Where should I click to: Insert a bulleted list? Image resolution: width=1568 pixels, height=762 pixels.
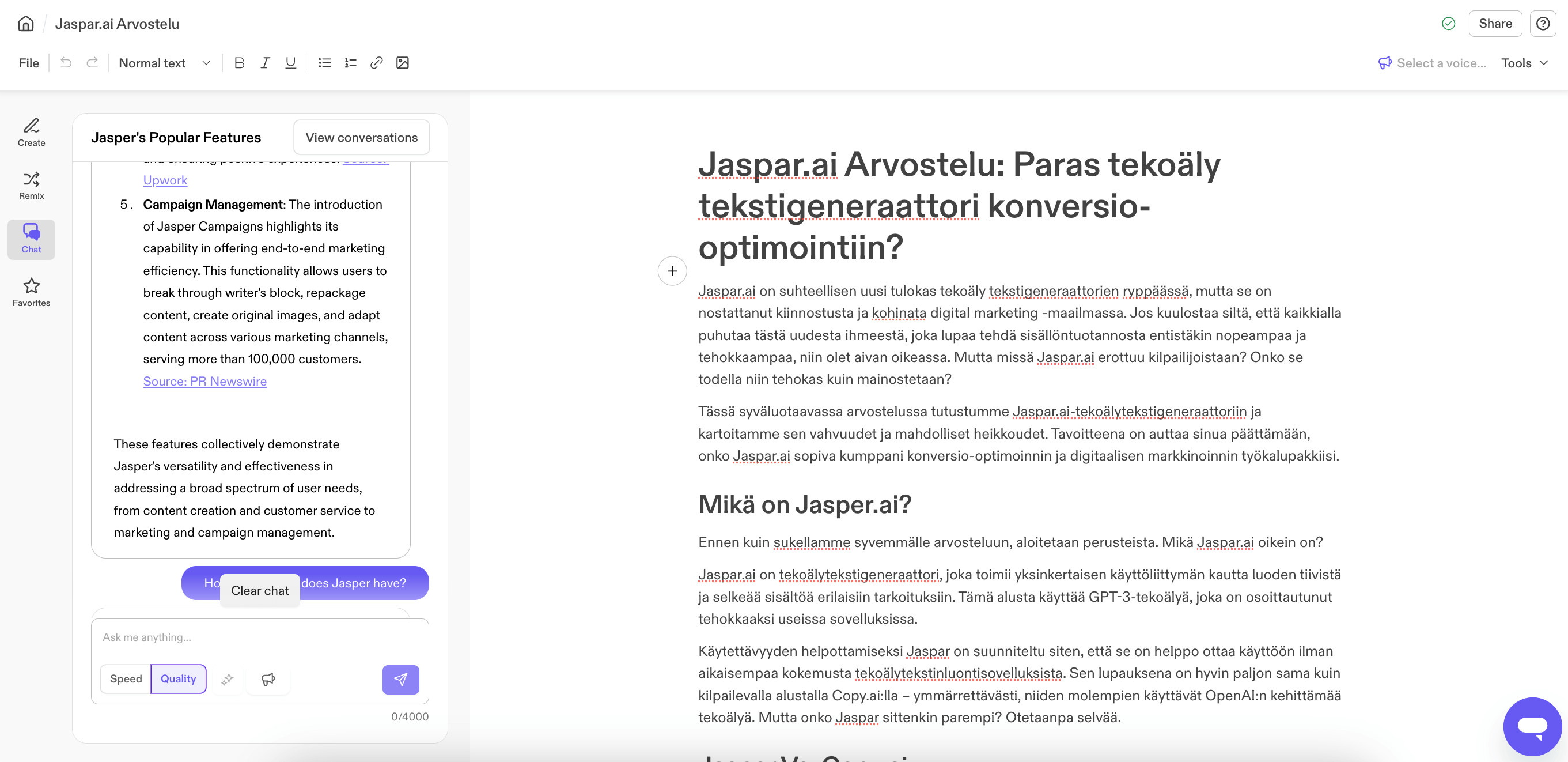(x=324, y=63)
